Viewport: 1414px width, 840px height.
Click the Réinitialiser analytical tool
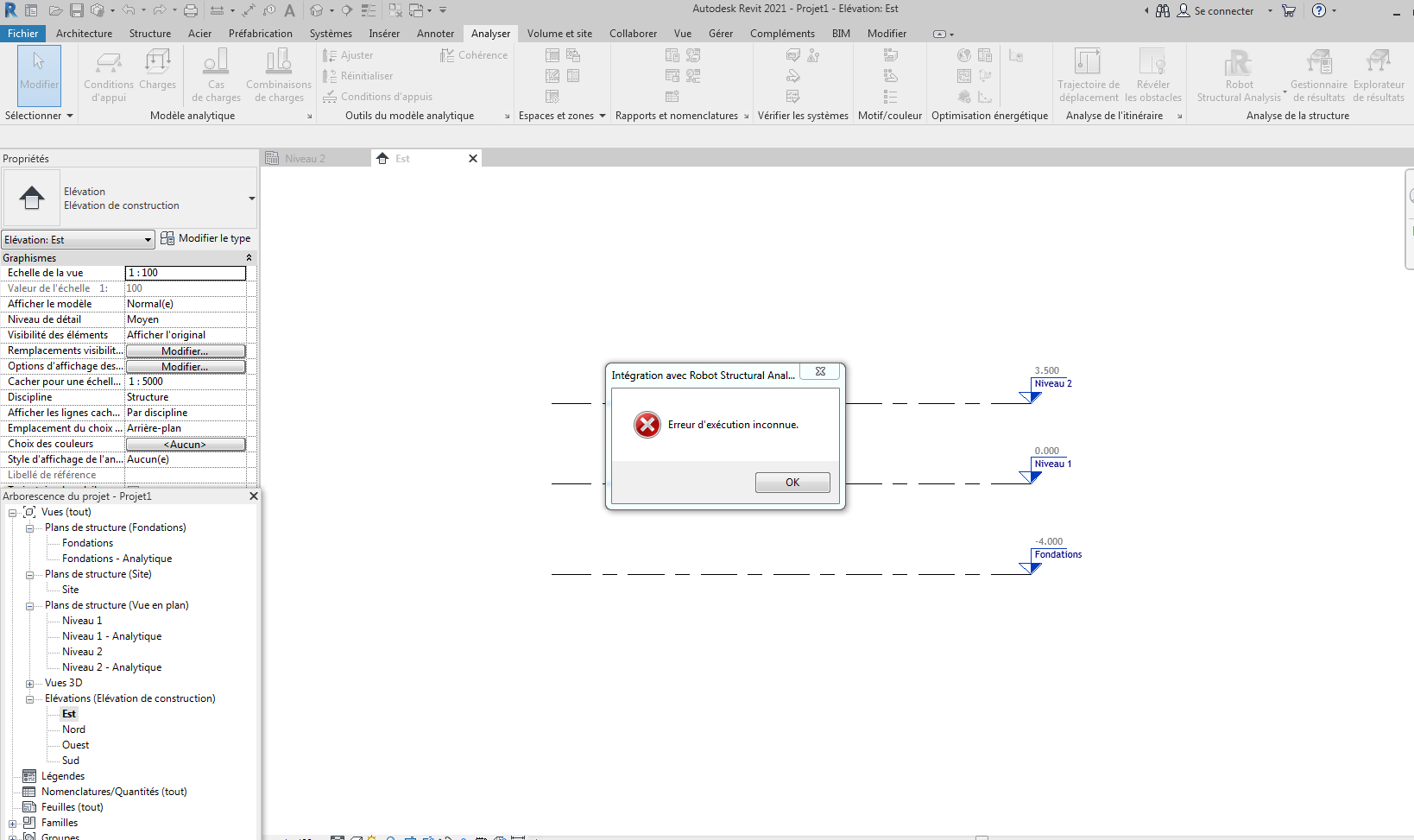coord(357,76)
